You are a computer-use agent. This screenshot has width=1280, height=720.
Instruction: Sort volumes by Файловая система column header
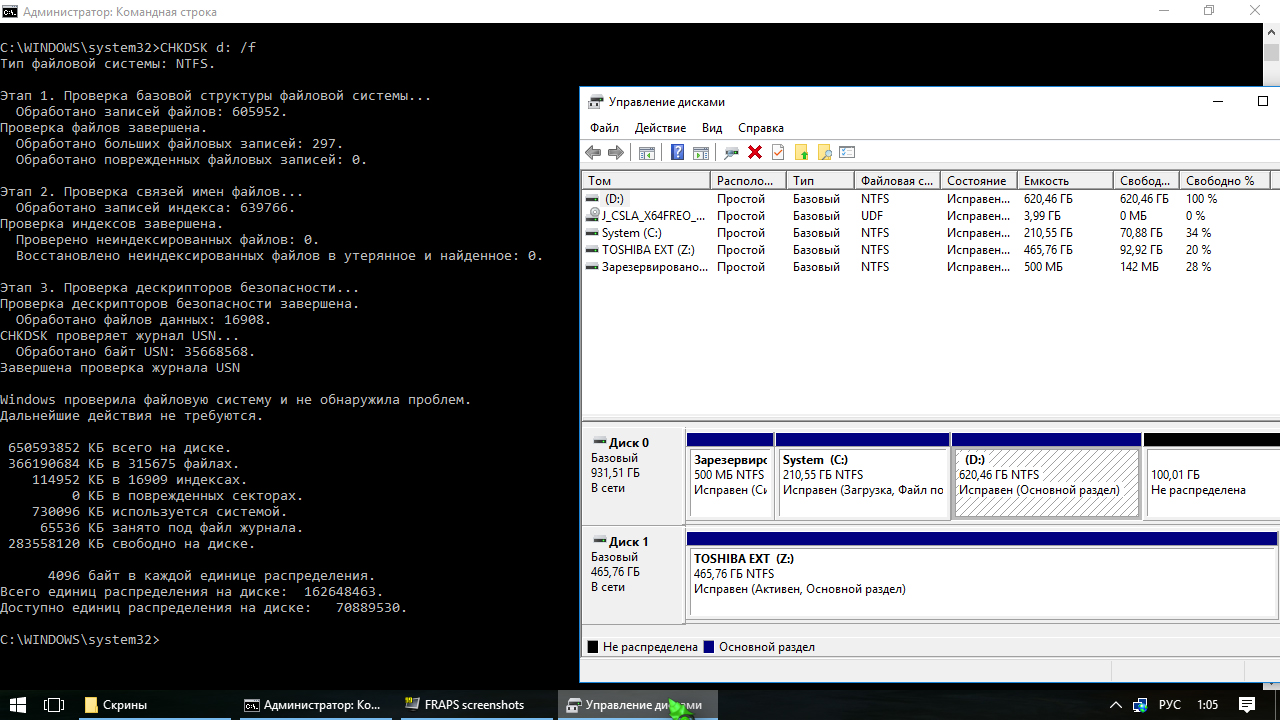(896, 181)
